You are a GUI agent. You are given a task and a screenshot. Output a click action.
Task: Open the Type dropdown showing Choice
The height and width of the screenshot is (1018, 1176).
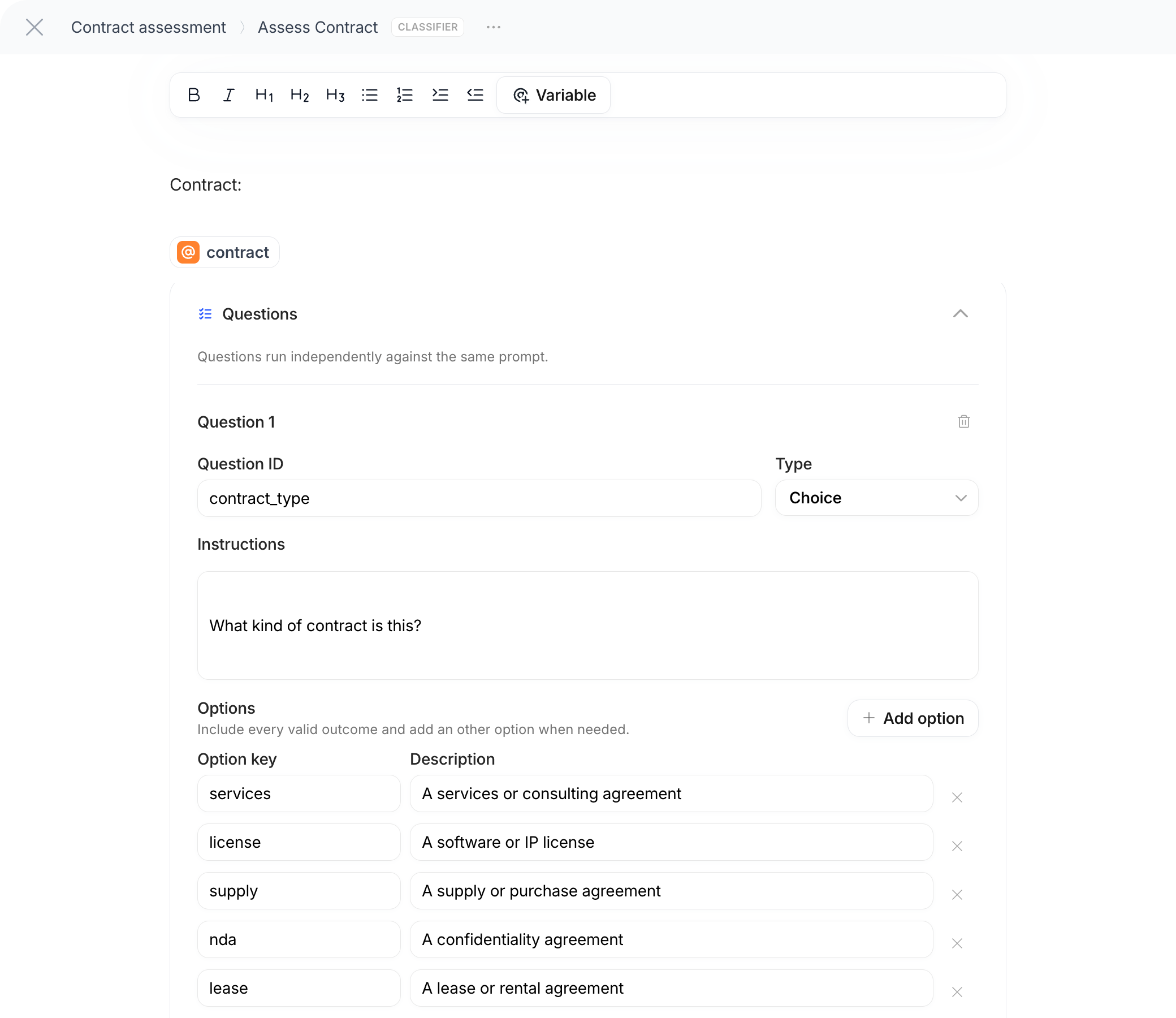tap(877, 498)
